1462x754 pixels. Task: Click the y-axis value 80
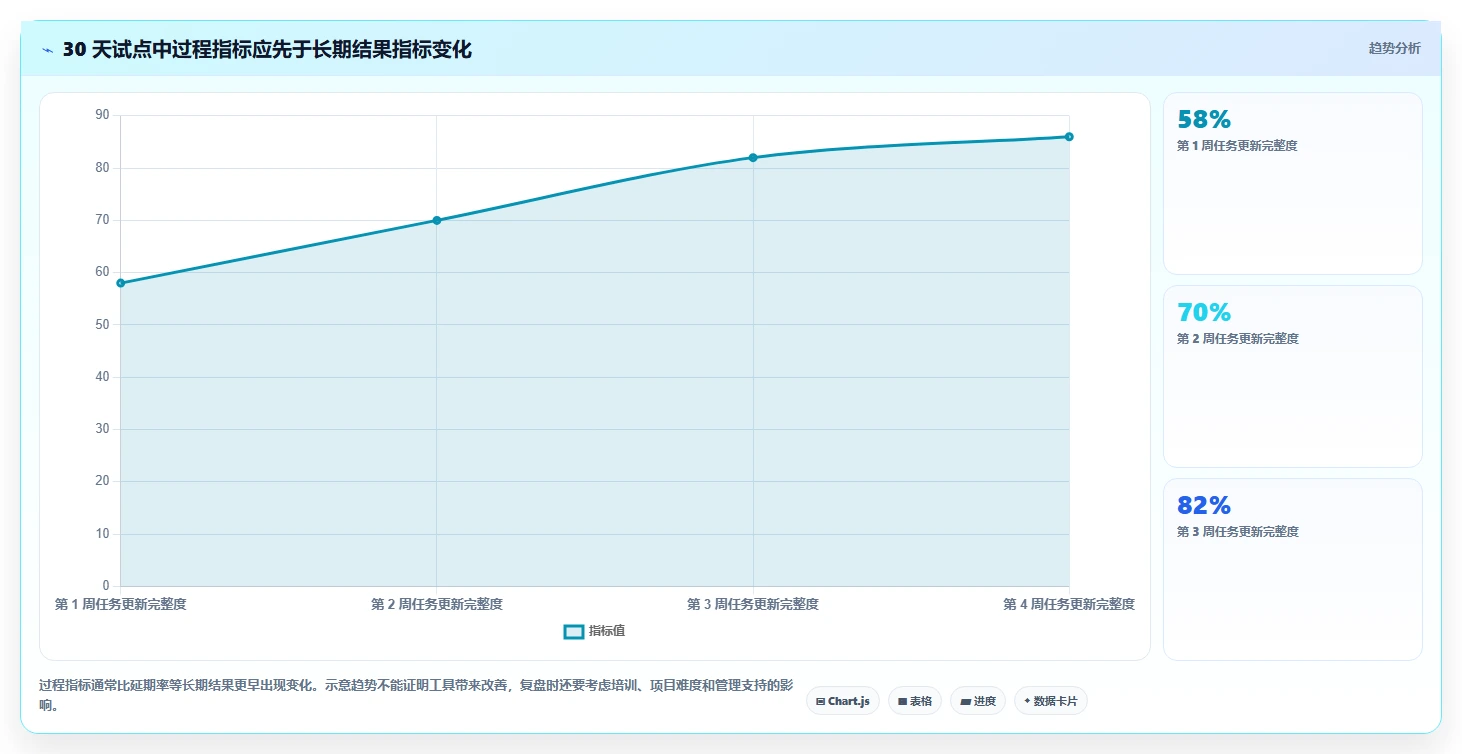[102, 167]
